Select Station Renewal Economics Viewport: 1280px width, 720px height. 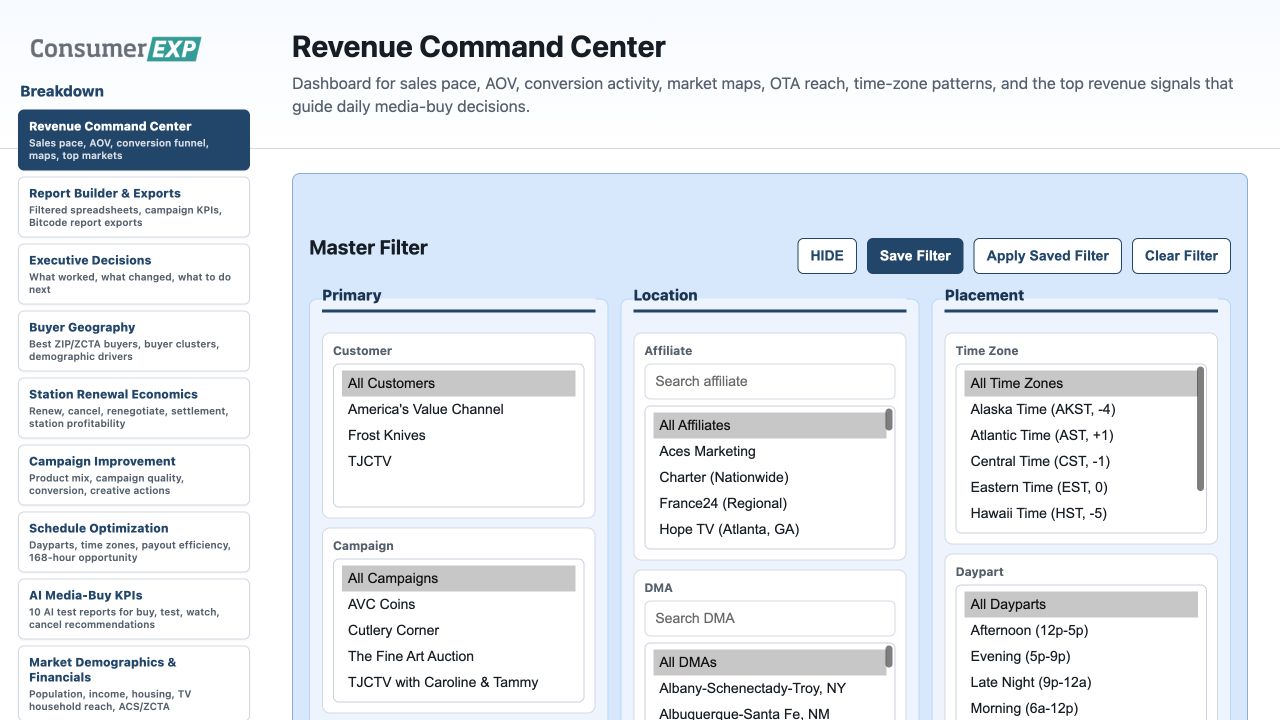tap(134, 408)
